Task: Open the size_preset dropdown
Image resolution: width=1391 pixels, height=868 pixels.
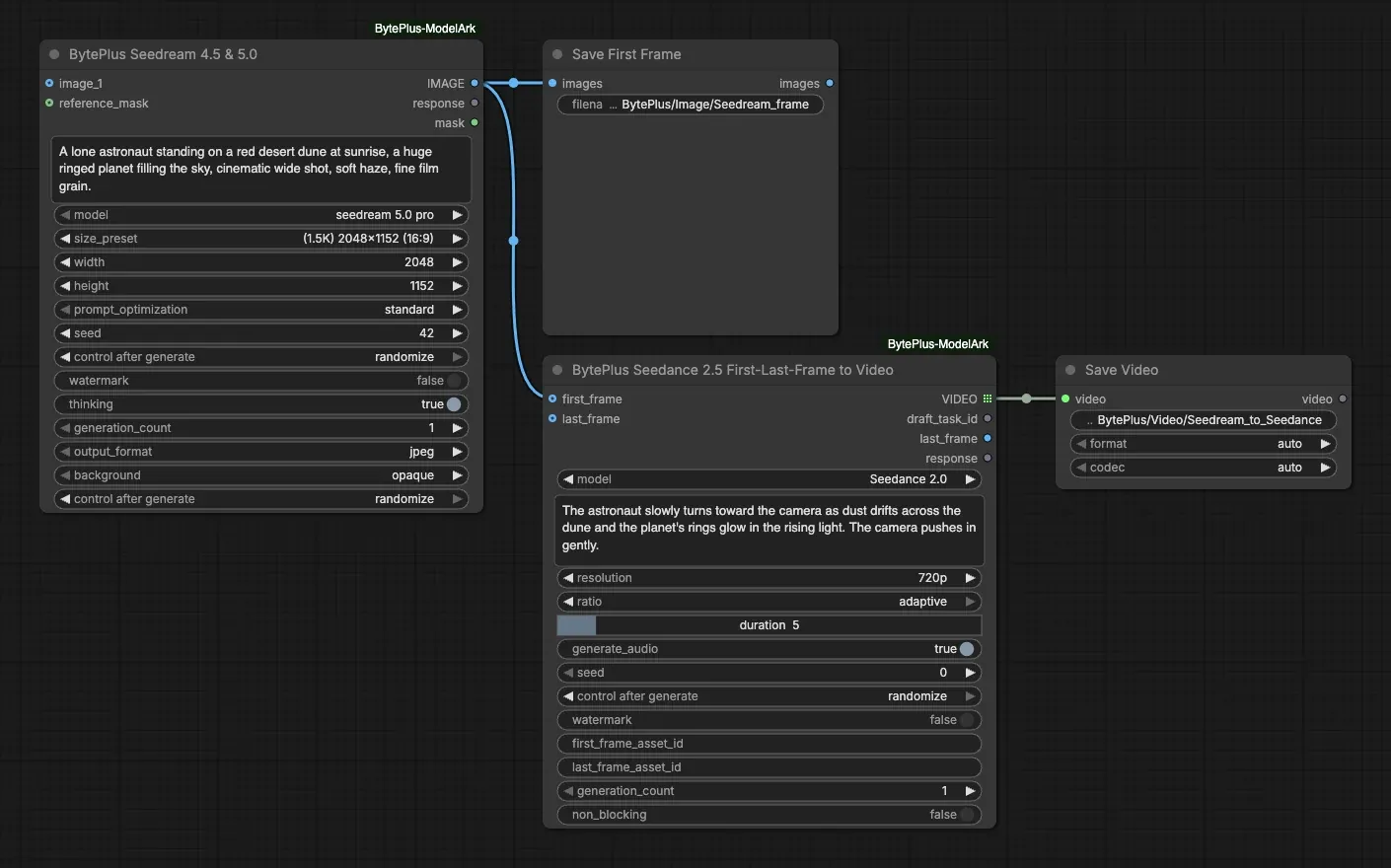Action: [x=261, y=239]
